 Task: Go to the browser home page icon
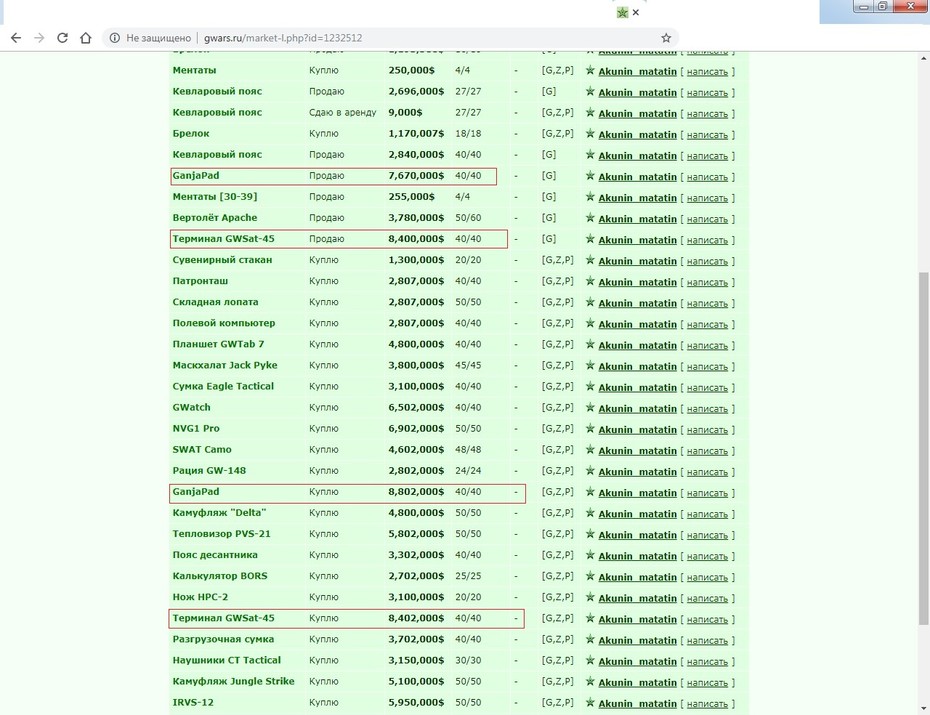(86, 38)
